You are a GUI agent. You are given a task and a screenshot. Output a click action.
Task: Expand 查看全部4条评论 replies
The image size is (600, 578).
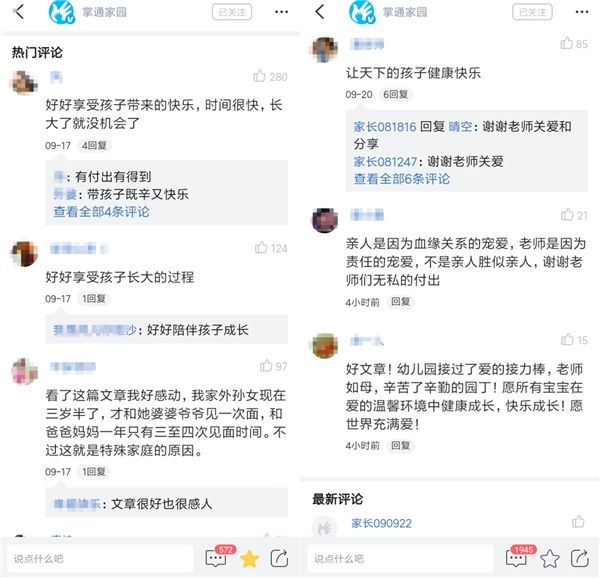coord(101,212)
